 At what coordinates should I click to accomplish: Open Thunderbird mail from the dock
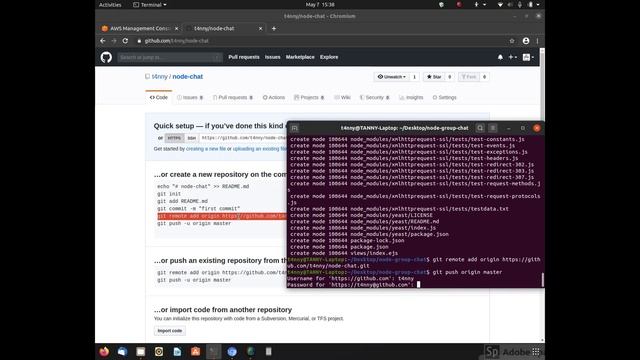(x=122, y=351)
